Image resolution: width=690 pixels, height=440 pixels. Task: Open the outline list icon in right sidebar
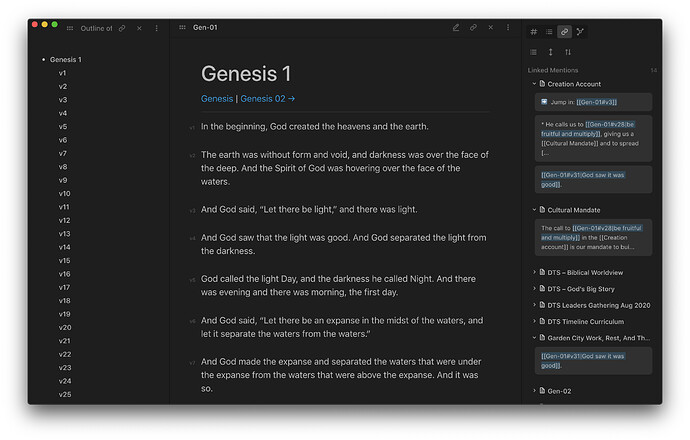point(549,32)
